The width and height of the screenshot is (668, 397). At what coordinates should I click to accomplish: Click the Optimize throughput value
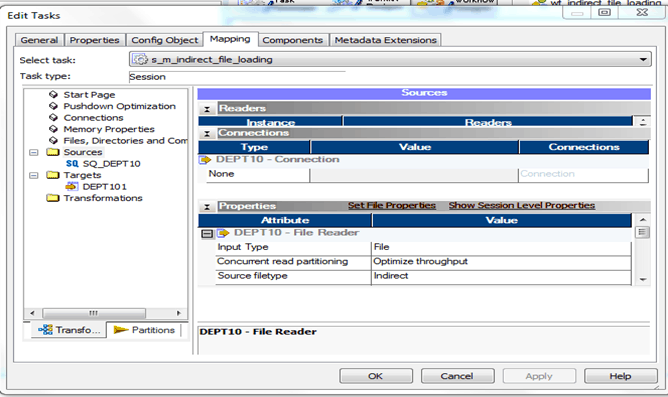click(501, 262)
